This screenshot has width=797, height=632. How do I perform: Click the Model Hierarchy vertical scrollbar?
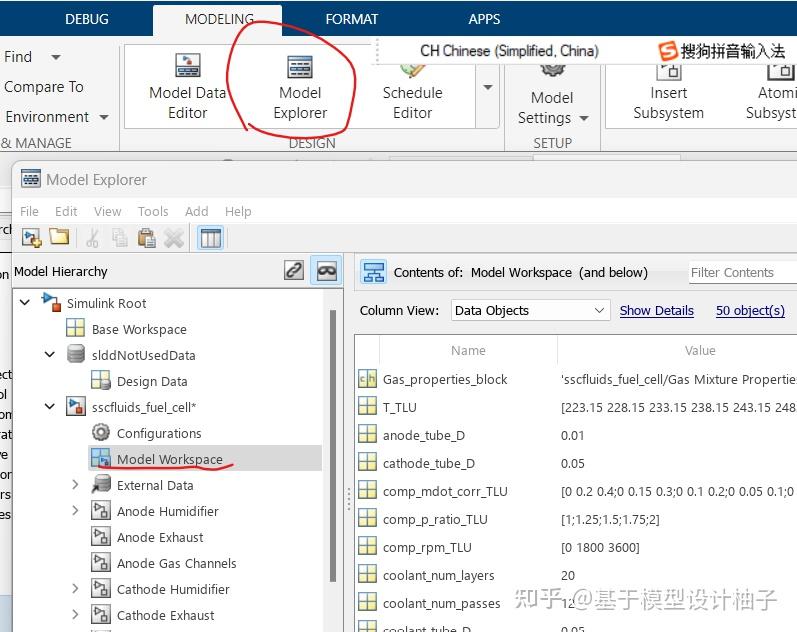pos(333,445)
